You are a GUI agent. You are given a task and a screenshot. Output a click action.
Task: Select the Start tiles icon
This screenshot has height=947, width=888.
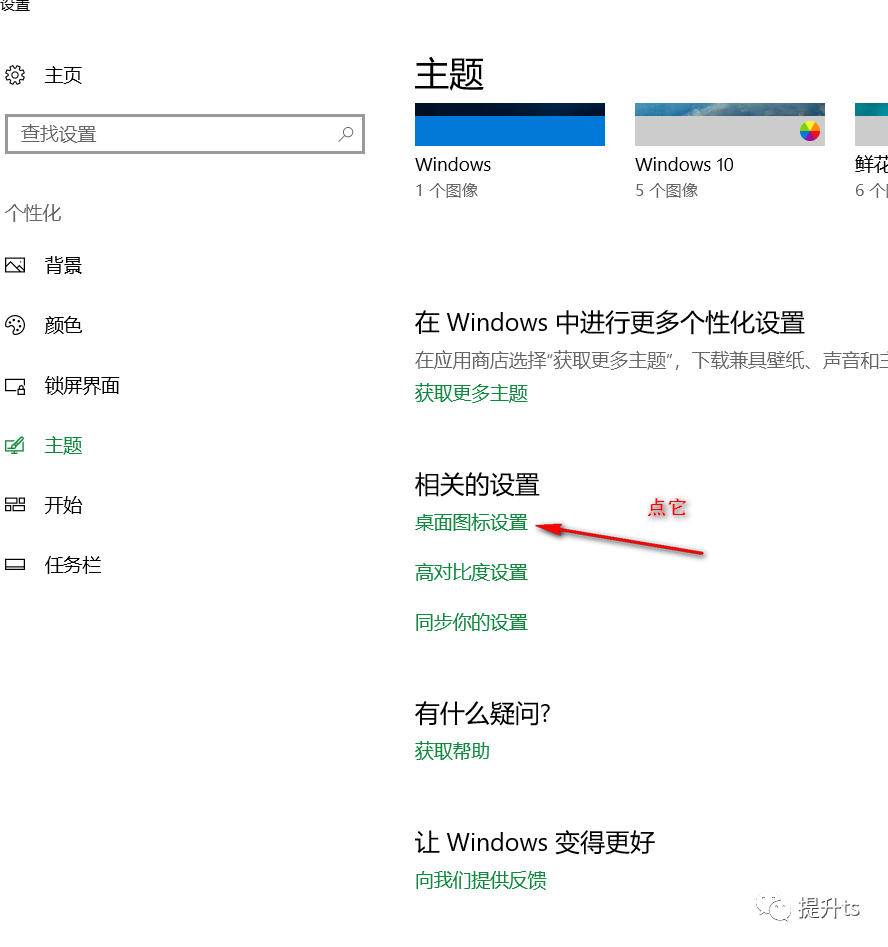tap(15, 505)
